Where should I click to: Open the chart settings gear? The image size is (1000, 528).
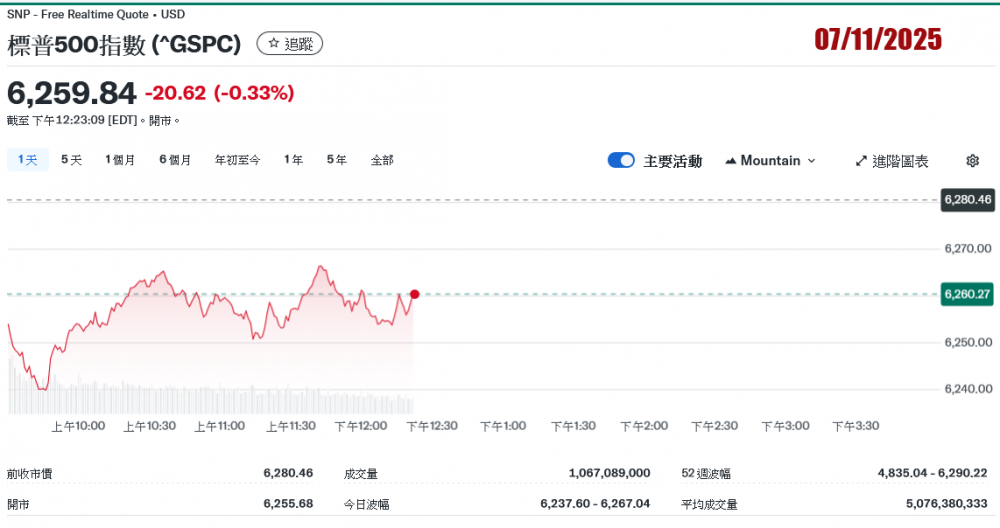pos(972,161)
